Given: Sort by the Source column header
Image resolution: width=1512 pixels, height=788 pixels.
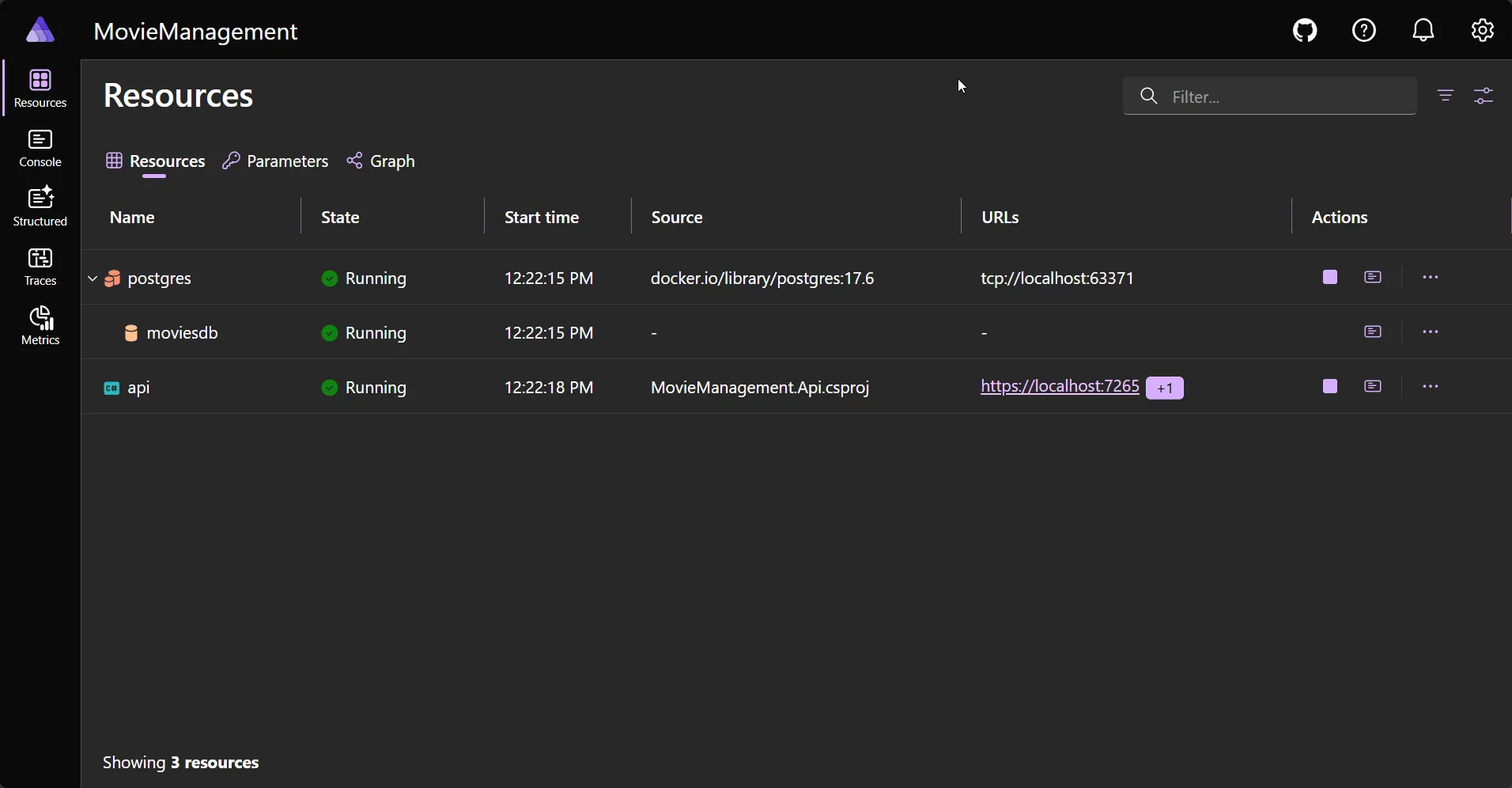Looking at the screenshot, I should (x=677, y=218).
